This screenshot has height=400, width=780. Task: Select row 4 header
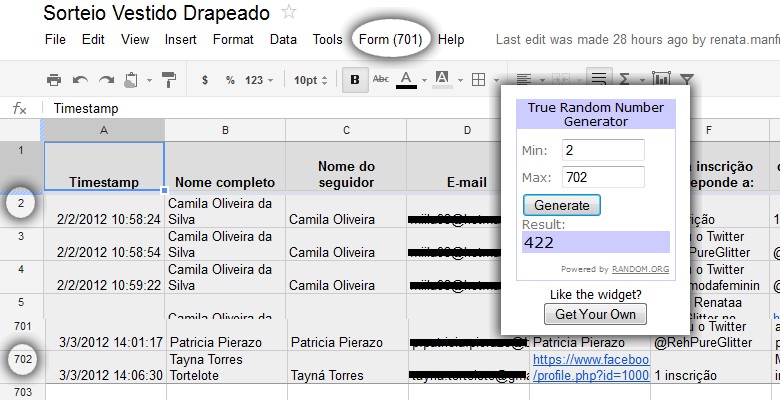pyautogui.click(x=21, y=277)
